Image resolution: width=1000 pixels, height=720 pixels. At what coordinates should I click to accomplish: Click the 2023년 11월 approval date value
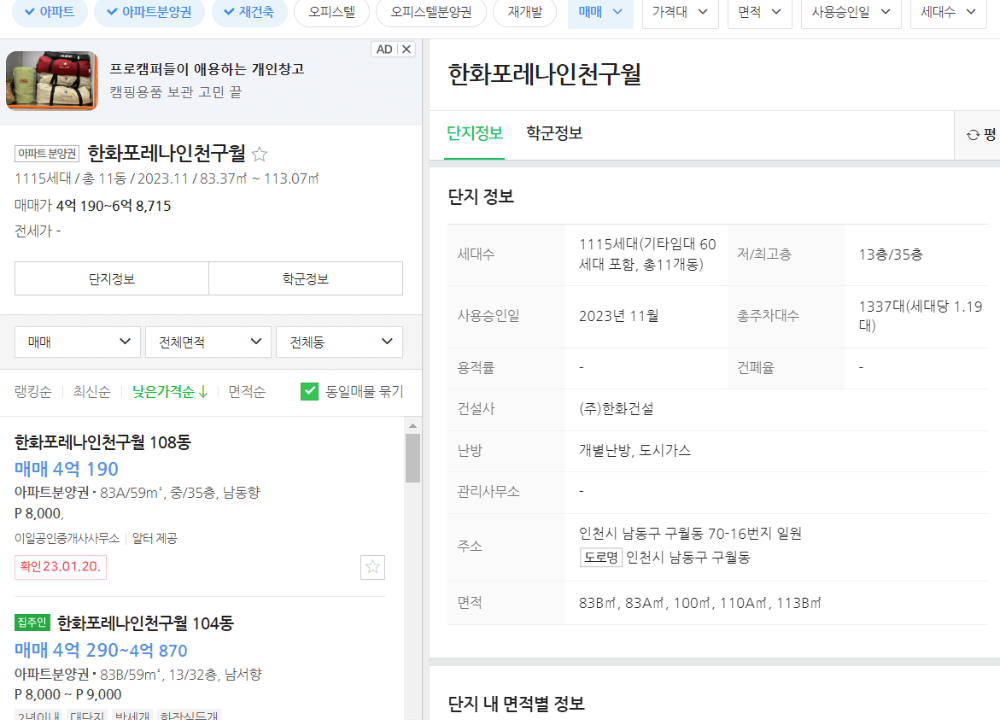(x=619, y=316)
